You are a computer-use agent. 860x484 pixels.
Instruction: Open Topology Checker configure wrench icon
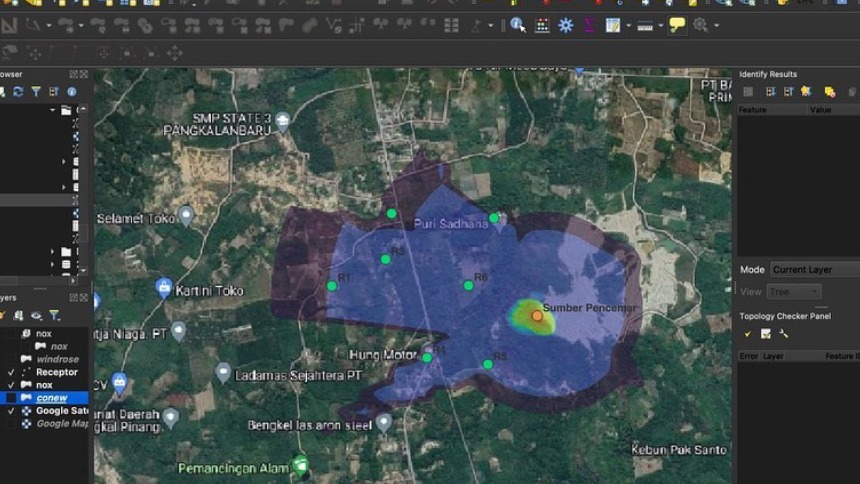(783, 334)
